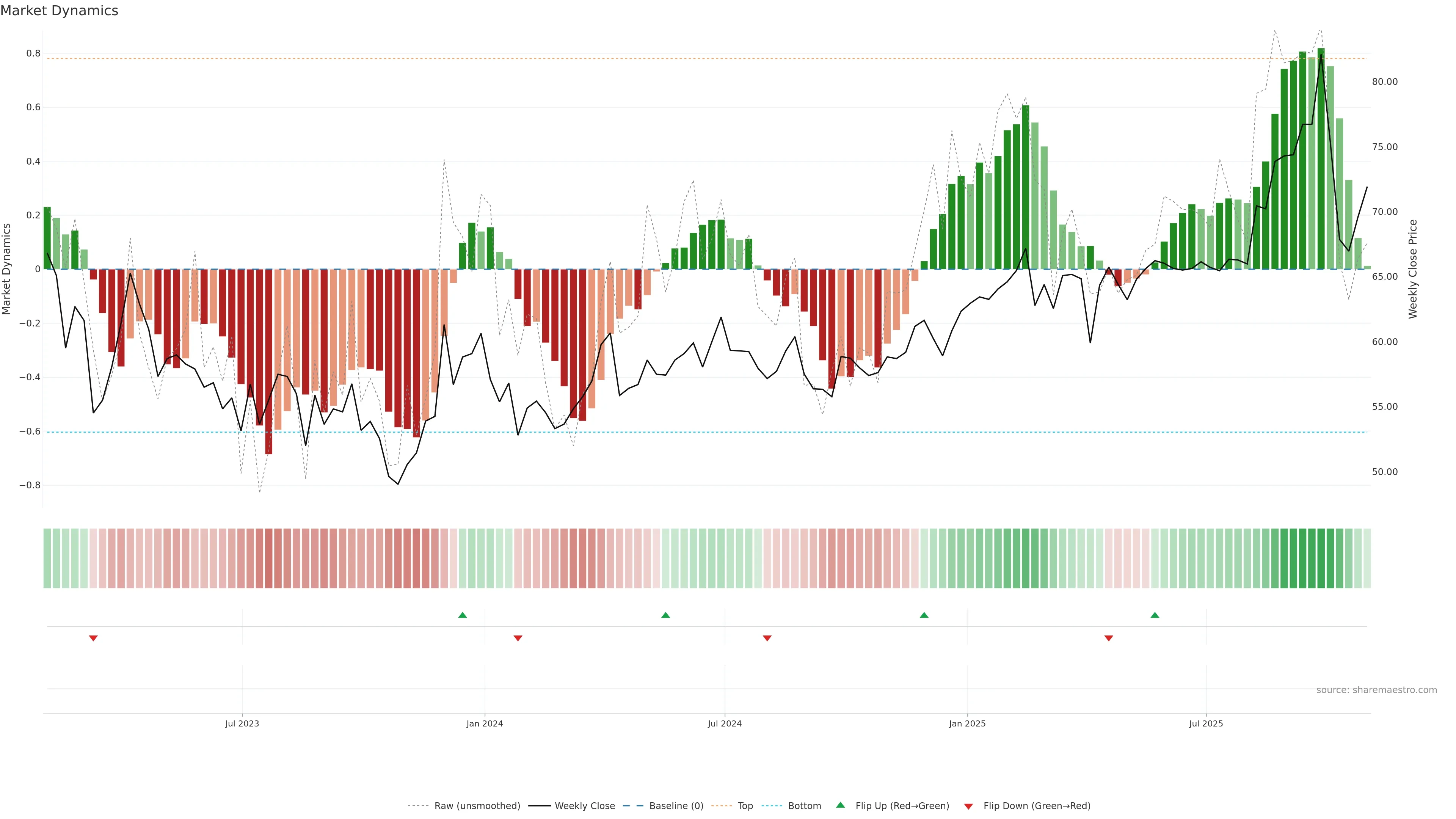
Task: Click the last green flip-up triangle marker
Action: [x=1155, y=615]
